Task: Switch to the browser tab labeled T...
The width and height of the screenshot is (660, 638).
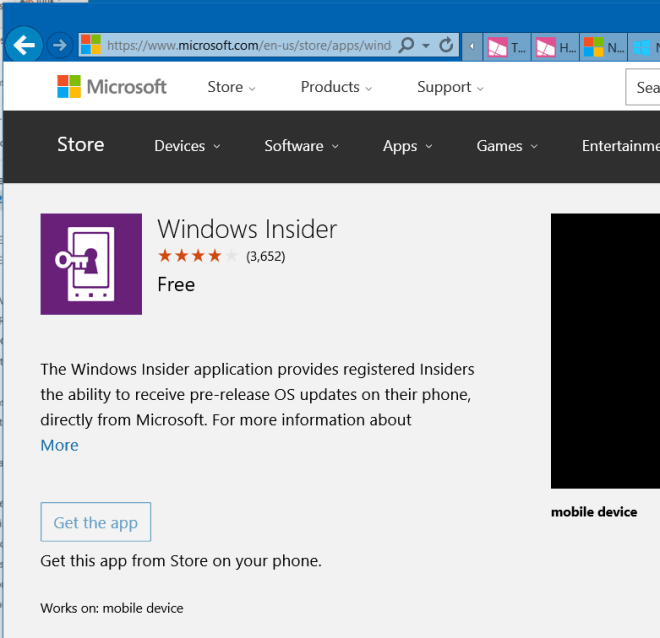Action: coord(507,48)
